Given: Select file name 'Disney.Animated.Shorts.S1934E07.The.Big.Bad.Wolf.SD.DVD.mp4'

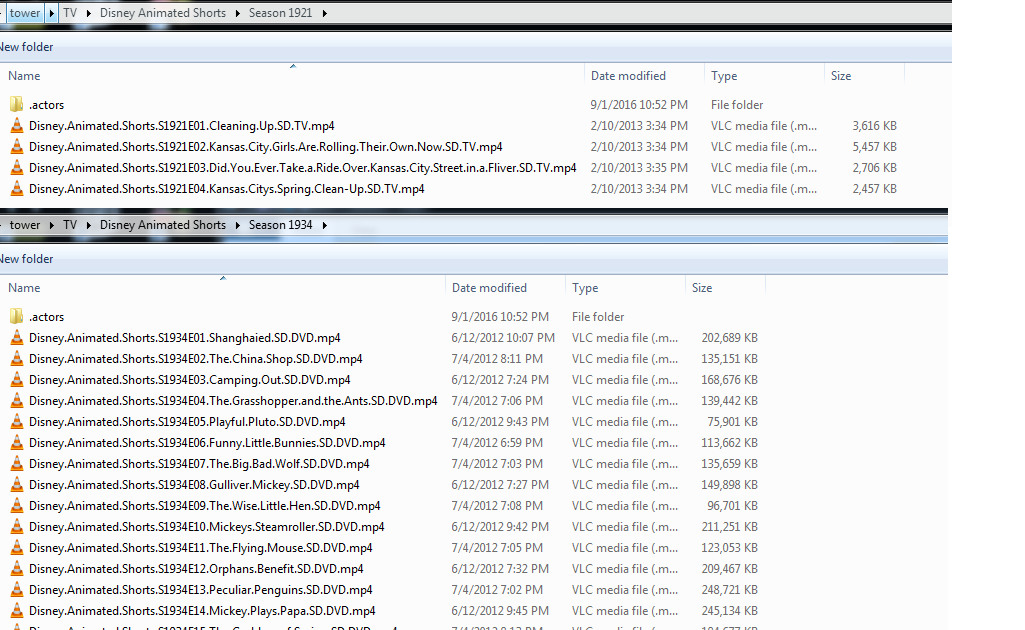Looking at the screenshot, I should [199, 463].
